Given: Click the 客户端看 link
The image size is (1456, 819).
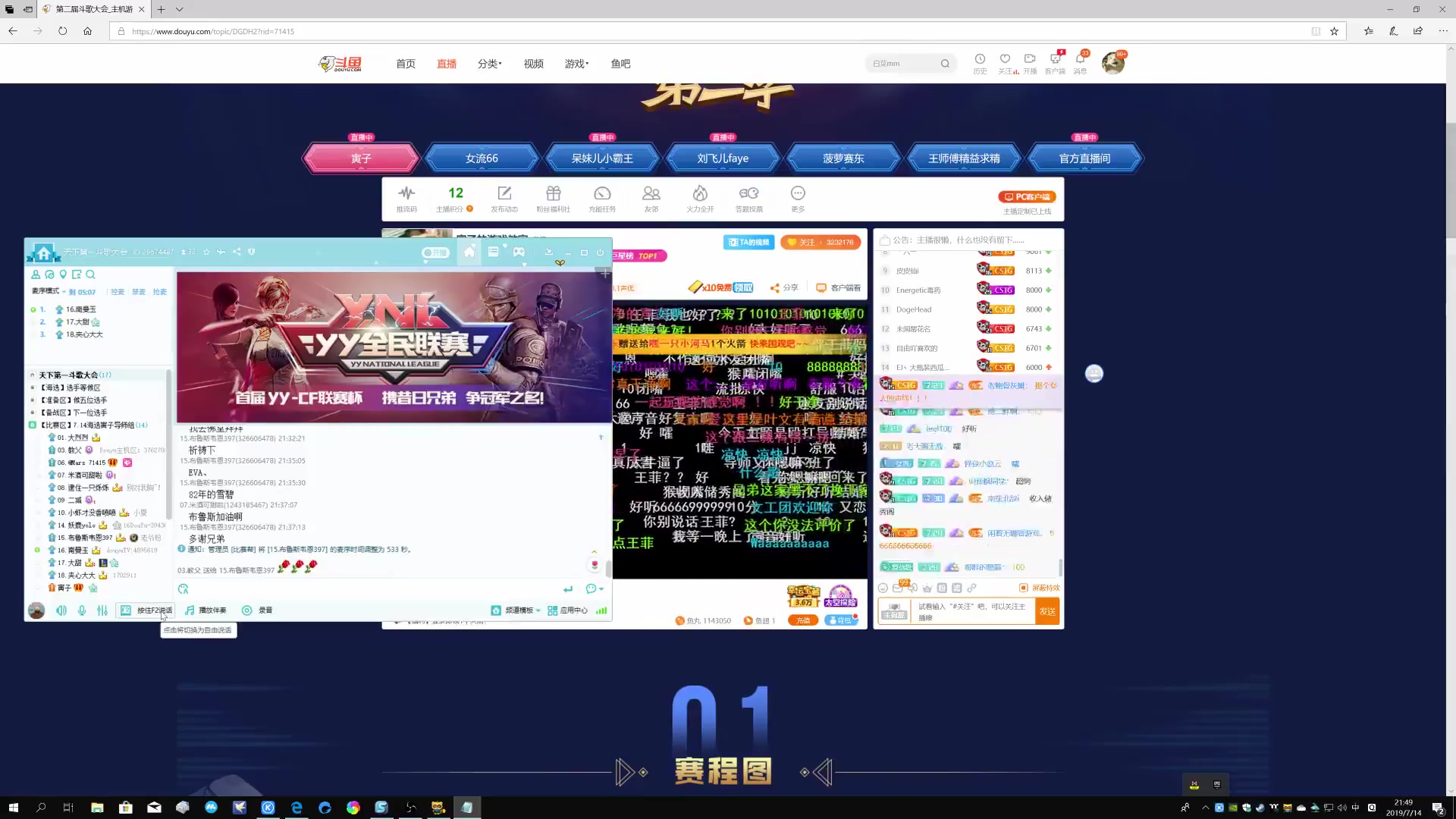Looking at the screenshot, I should pos(838,287).
